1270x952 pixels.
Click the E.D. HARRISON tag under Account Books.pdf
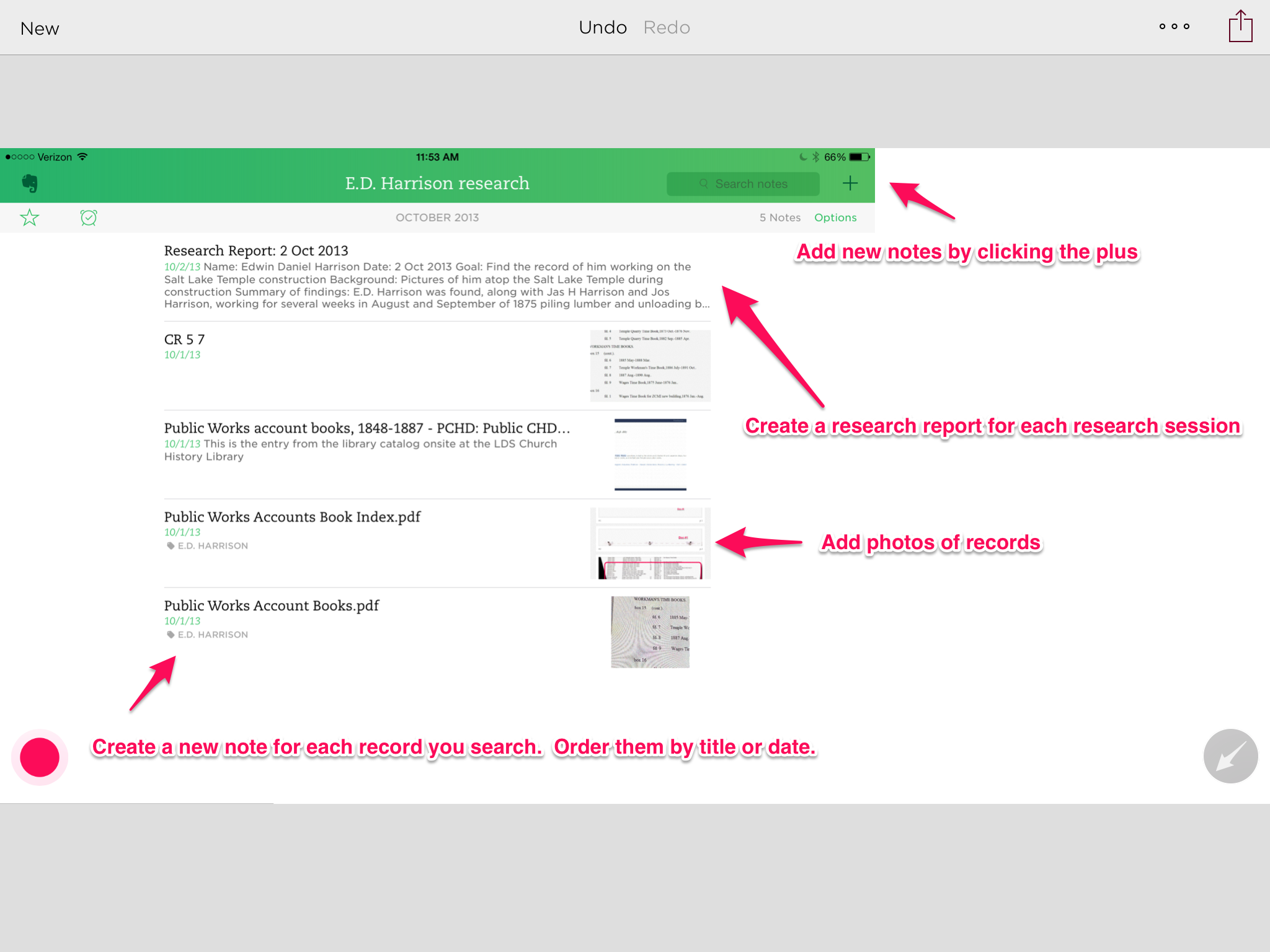point(212,635)
